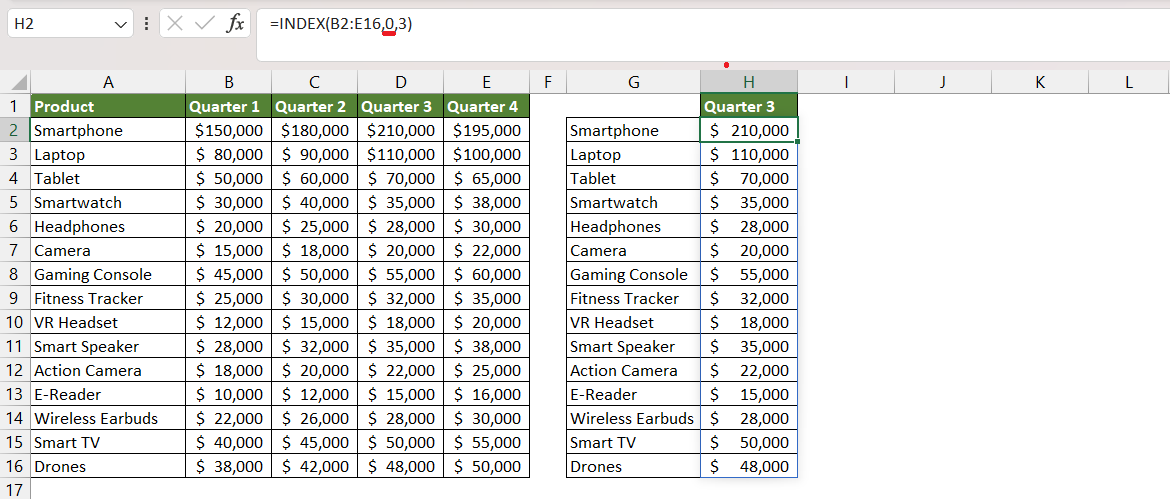Click Quarter 3 header in column H
Viewport: 1170px width, 499px height.
click(749, 106)
